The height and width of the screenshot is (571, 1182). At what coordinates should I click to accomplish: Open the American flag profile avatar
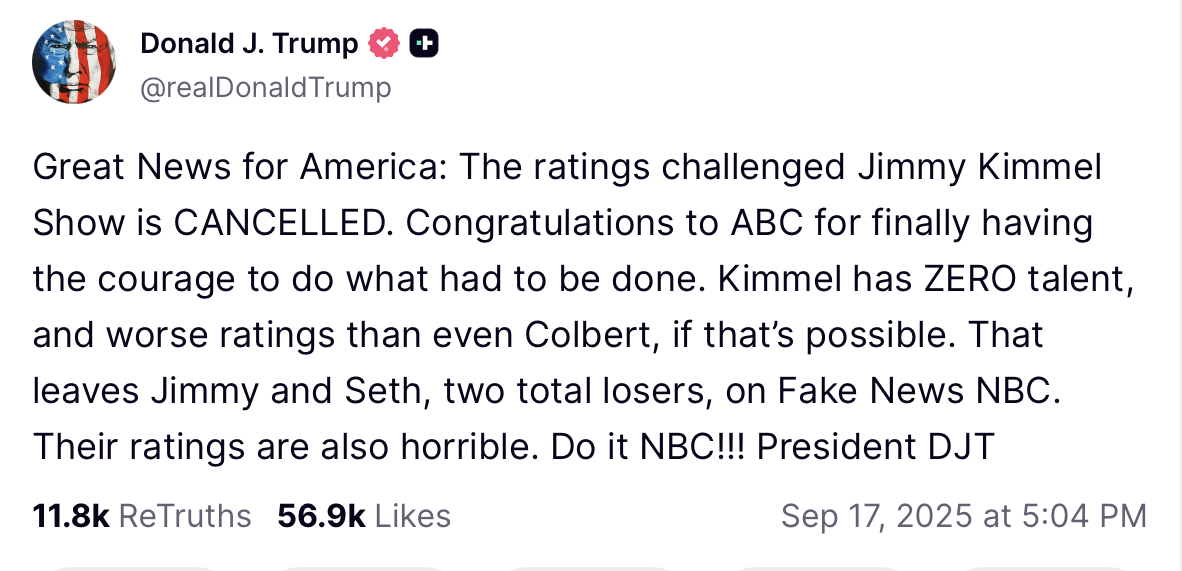coord(73,62)
